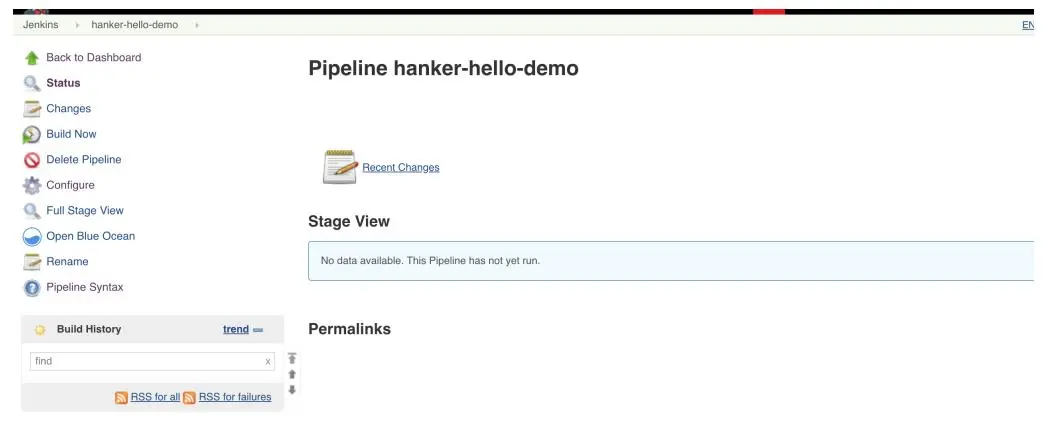Collapse the Build History panel
This screenshot has width=1049, height=447.
tap(258, 330)
